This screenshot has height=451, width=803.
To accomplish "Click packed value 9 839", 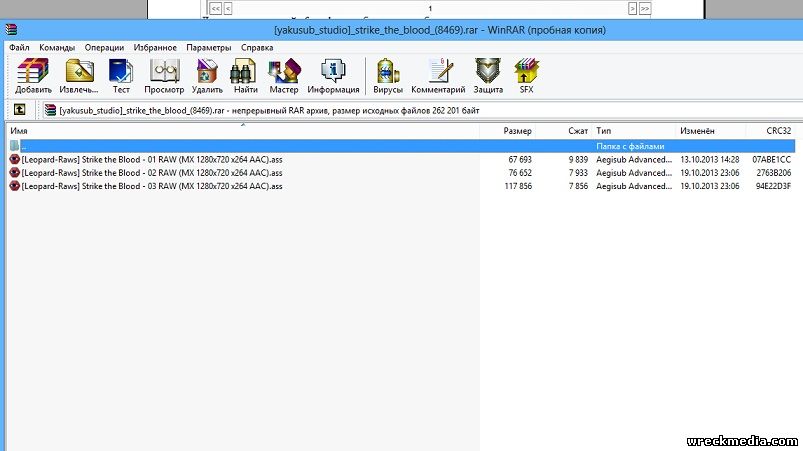I will 578,159.
